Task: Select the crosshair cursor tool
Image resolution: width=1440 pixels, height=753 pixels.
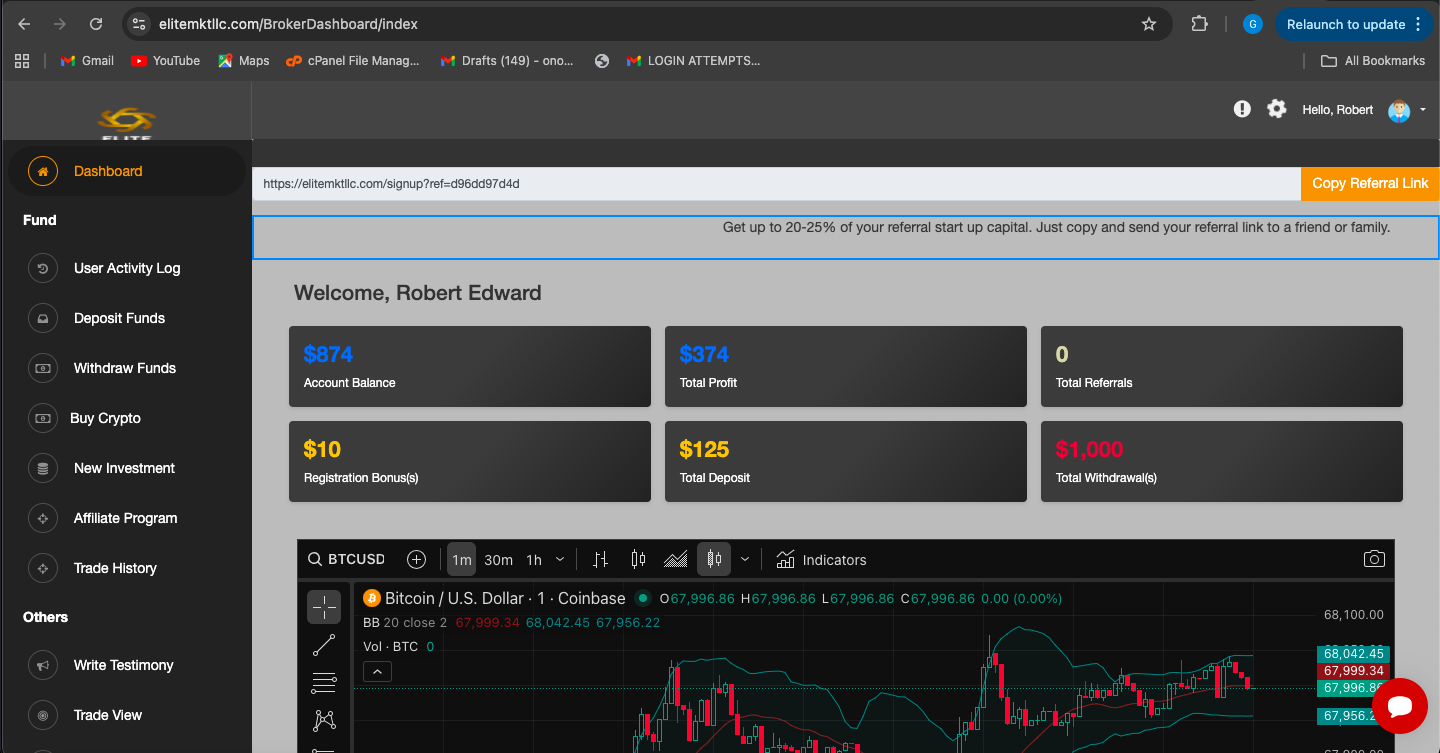Action: (324, 606)
